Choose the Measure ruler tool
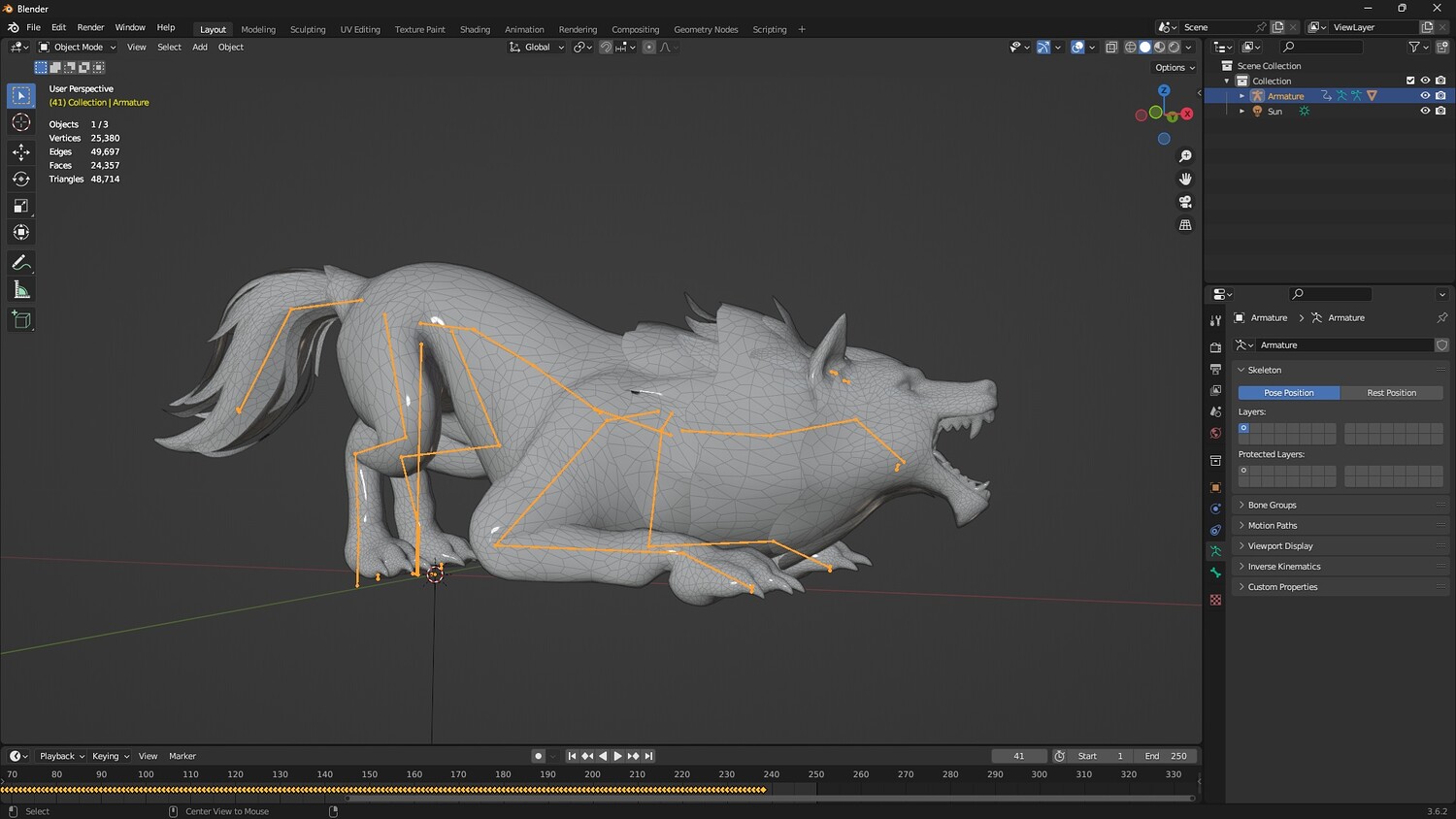The width and height of the screenshot is (1456, 819). click(21, 290)
